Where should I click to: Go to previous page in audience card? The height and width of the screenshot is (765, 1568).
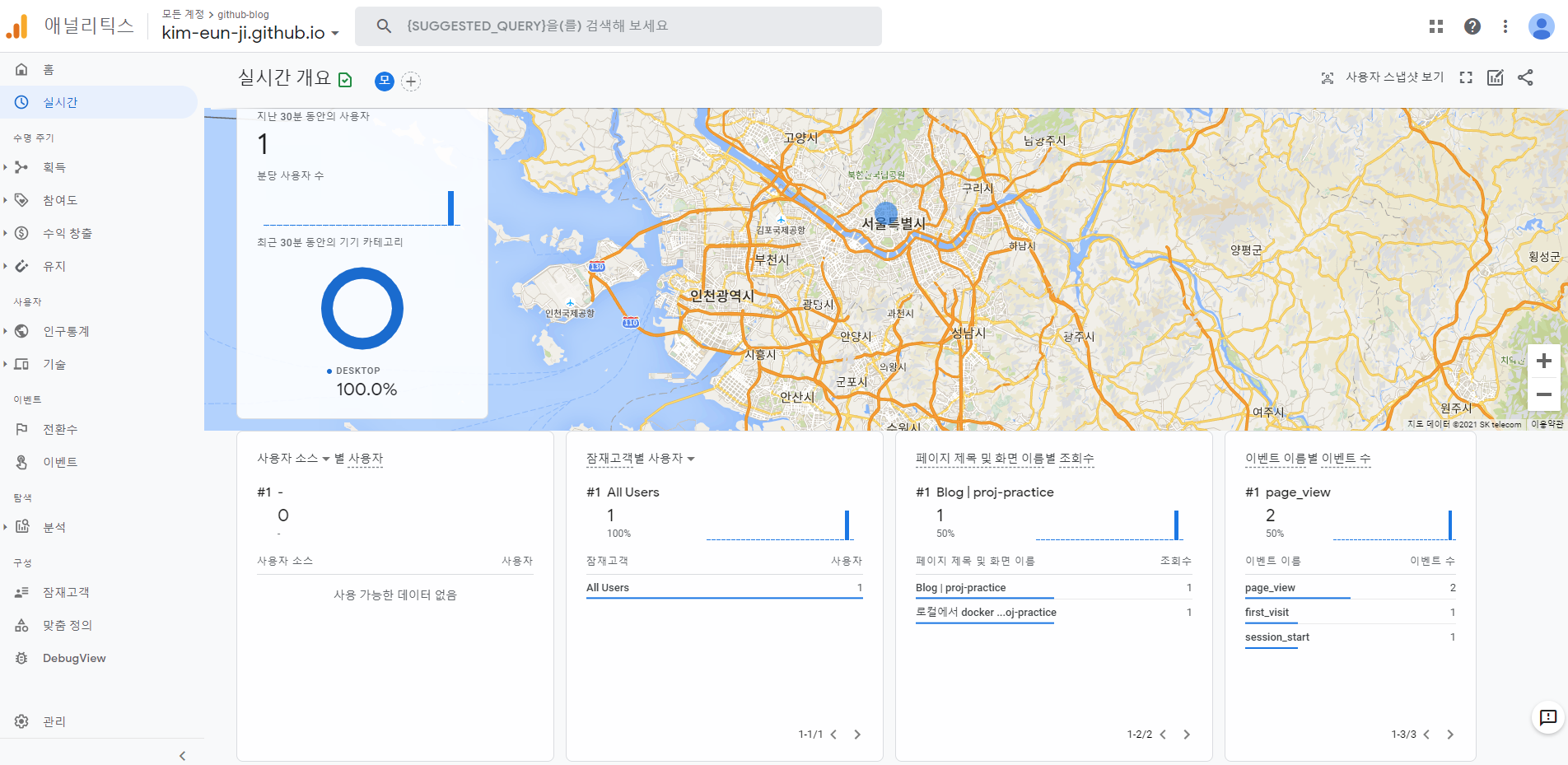pos(833,735)
